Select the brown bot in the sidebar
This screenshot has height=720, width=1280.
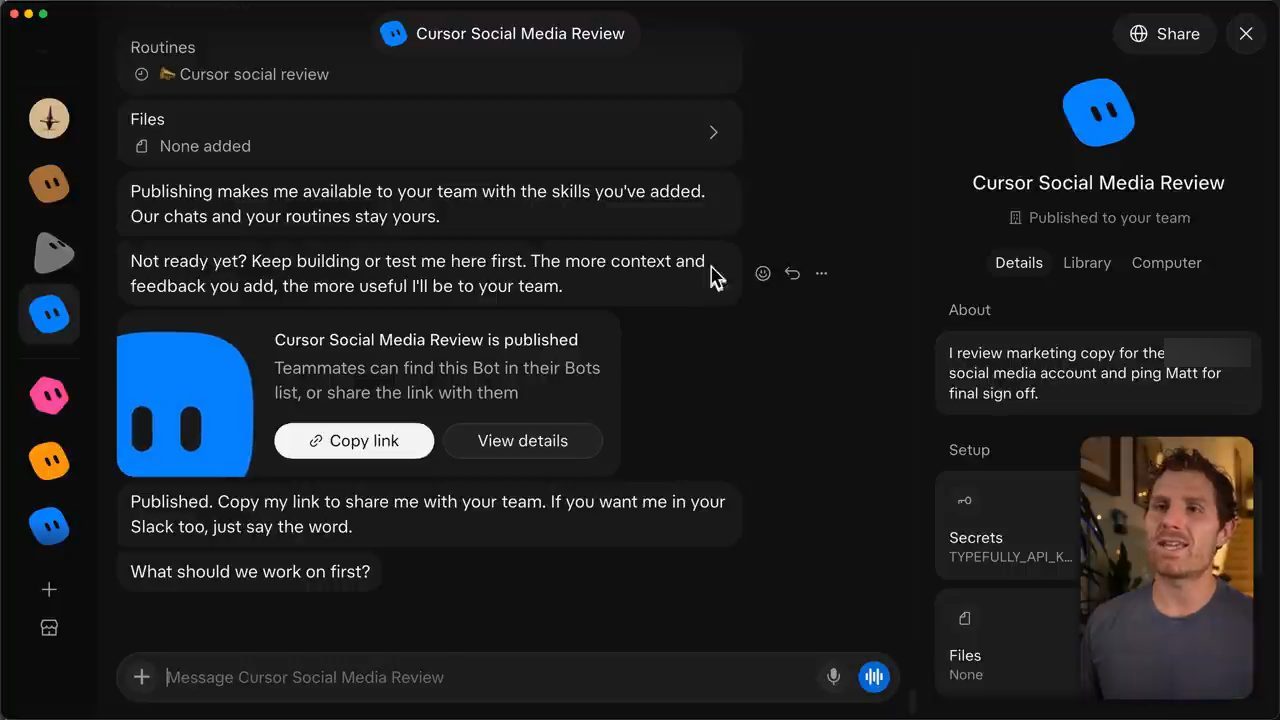[x=49, y=184]
